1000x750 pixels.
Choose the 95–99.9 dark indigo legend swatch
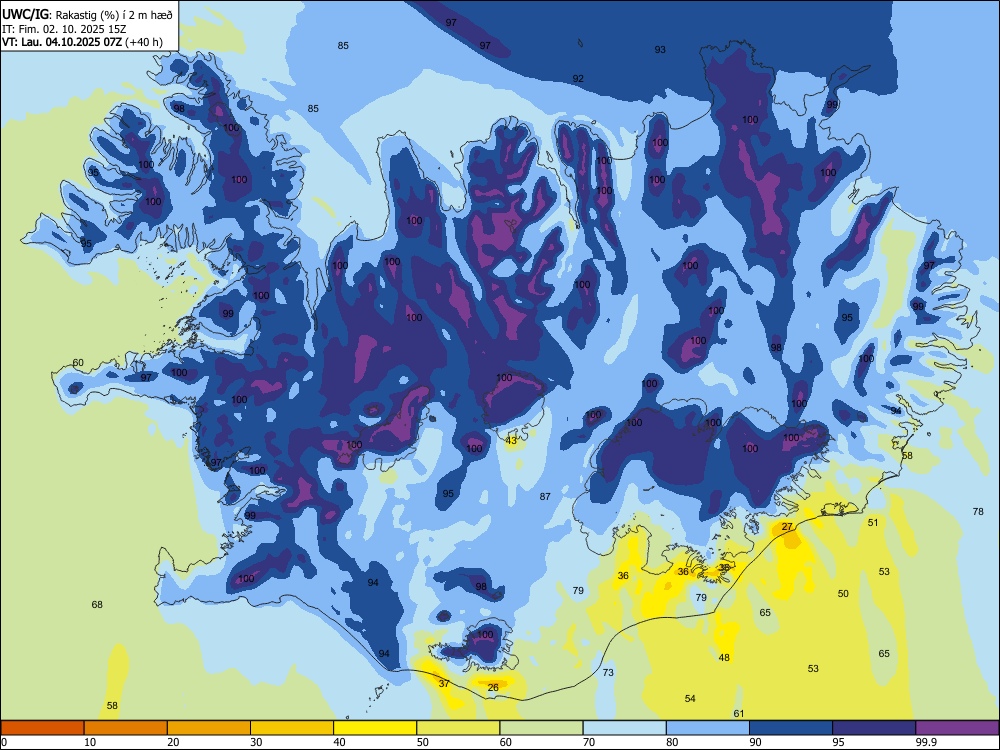874,728
